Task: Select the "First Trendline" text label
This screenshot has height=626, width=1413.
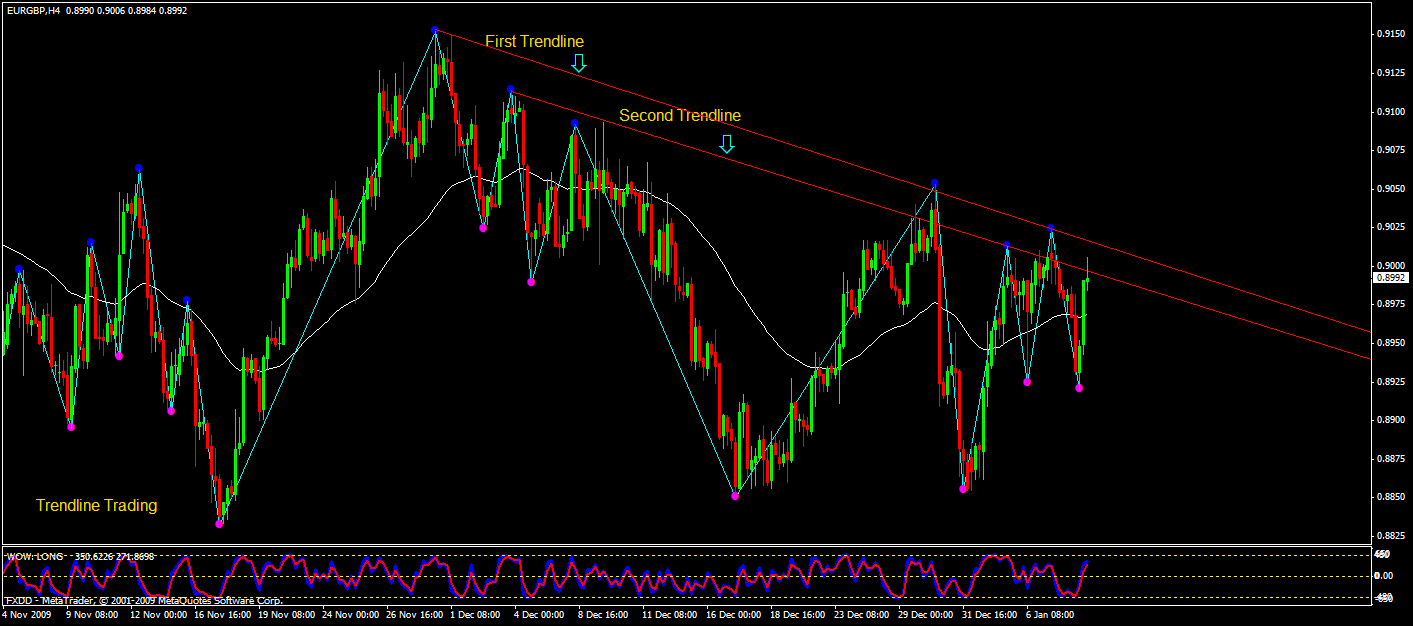Action: tap(534, 41)
